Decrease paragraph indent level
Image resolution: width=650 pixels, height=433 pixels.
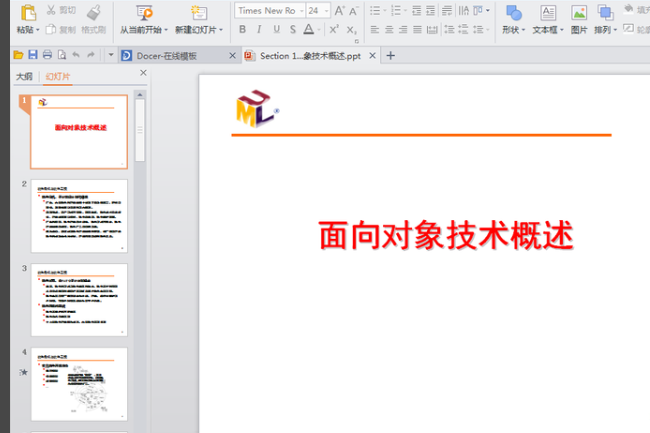click(x=417, y=11)
